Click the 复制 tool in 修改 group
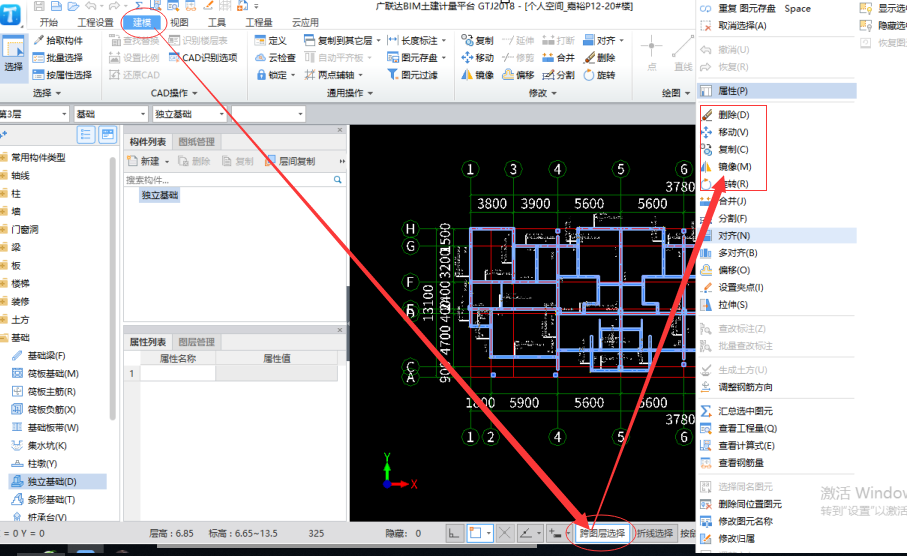907x556 pixels. coord(478,40)
